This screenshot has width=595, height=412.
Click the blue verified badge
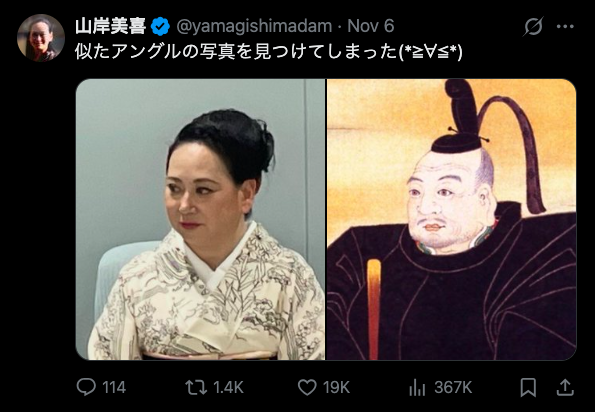pyautogui.click(x=160, y=27)
